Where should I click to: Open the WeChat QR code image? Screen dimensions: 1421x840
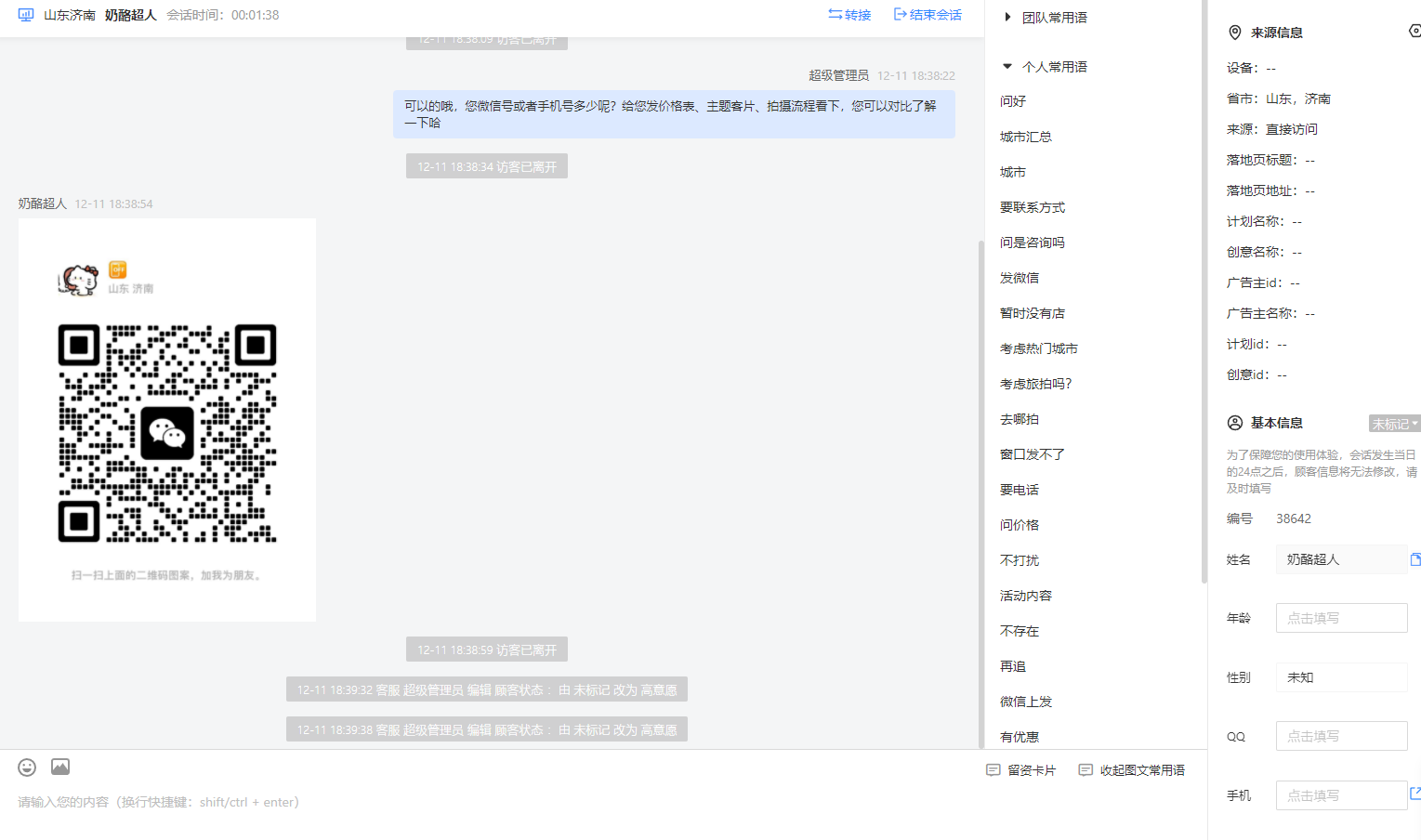tap(167, 420)
